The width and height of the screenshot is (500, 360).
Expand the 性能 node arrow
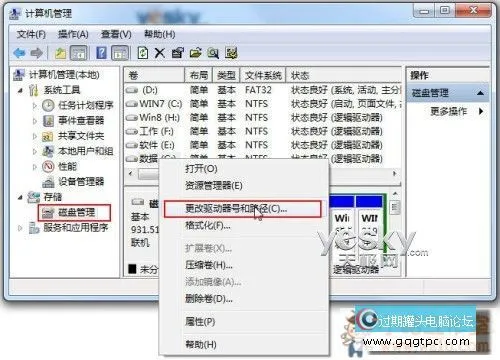(x=35, y=167)
